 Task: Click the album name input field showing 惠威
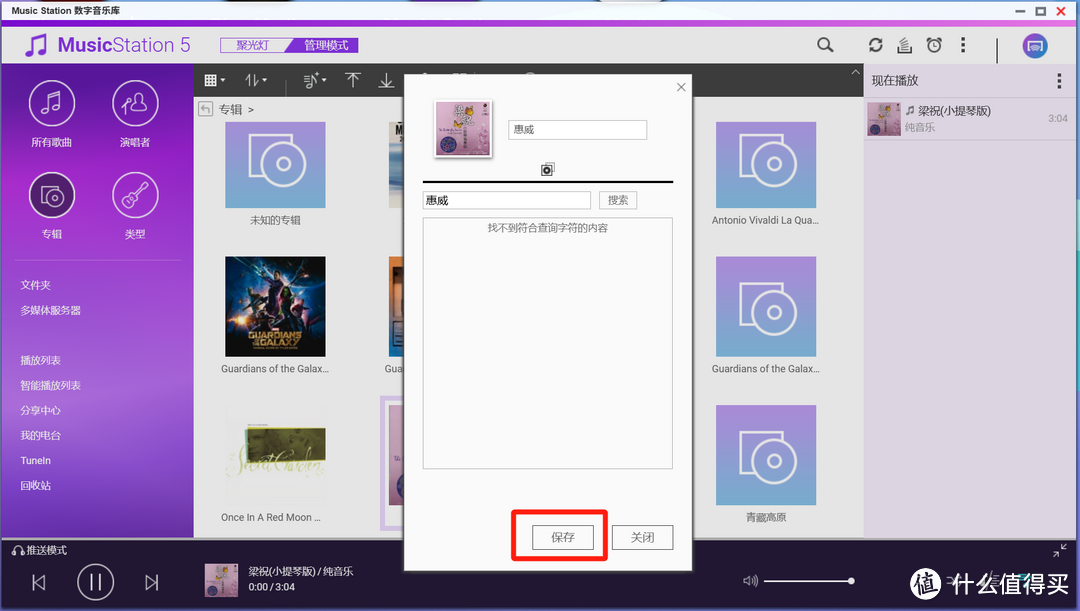577,129
